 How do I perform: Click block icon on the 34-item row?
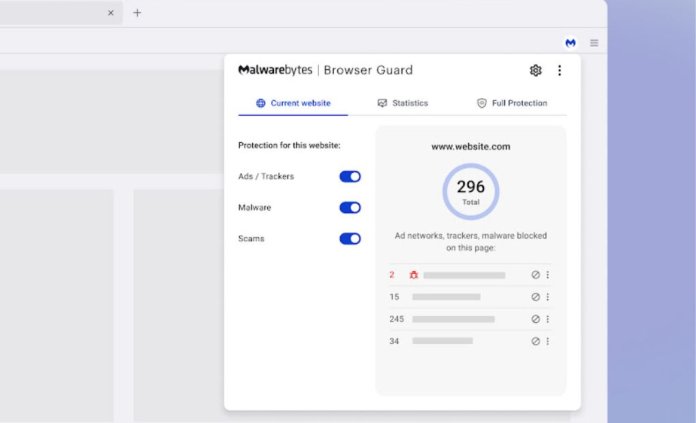535,341
